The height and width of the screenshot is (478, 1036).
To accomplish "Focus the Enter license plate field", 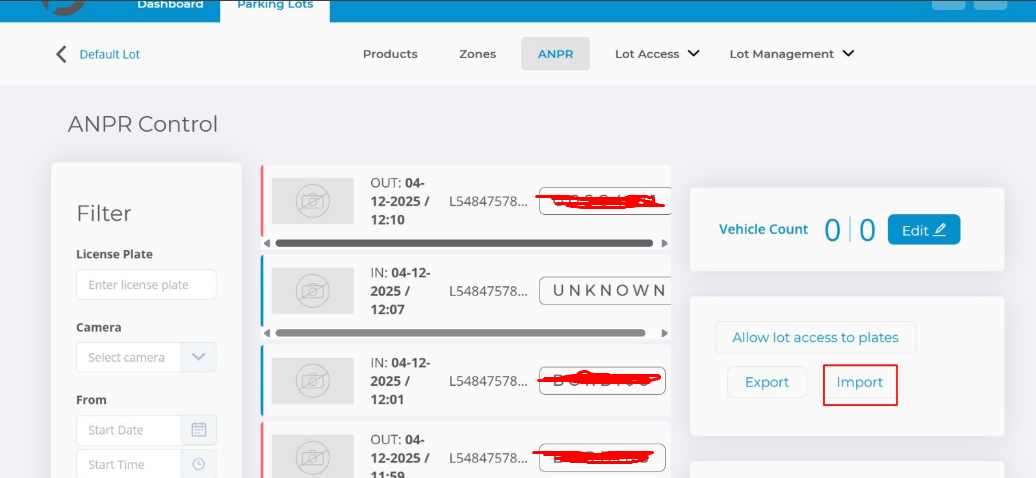I will click(146, 285).
